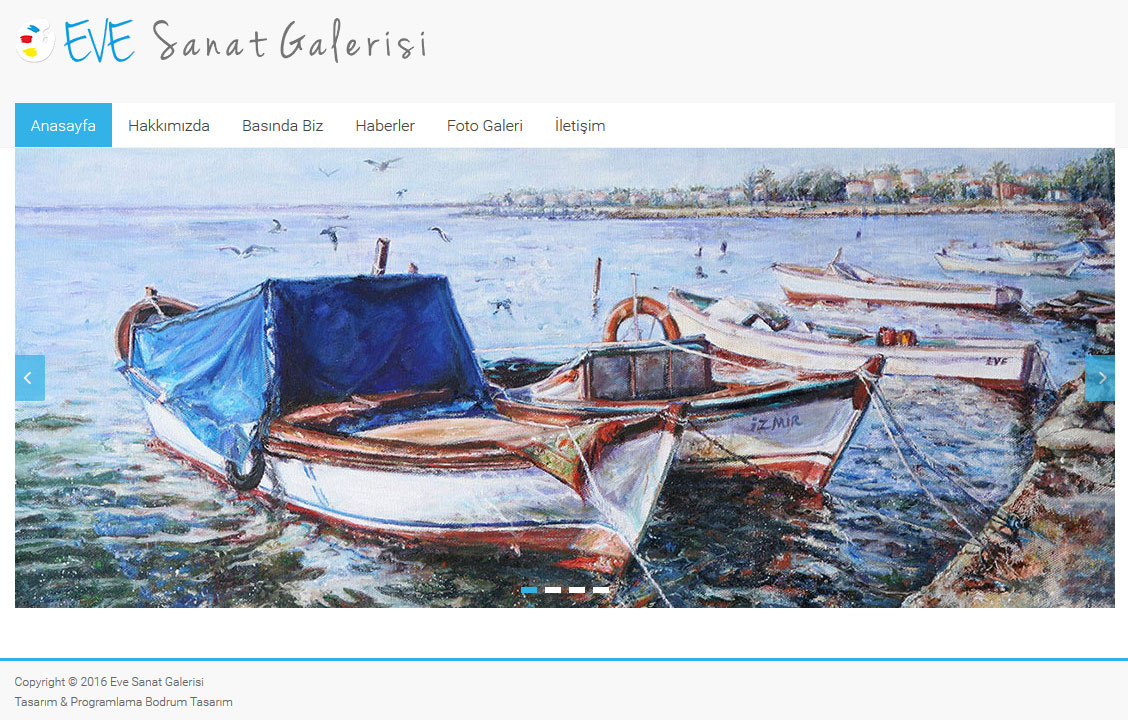This screenshot has height=720, width=1128.
Task: Click the İZMİR lettering on the boat
Action: pos(776,423)
